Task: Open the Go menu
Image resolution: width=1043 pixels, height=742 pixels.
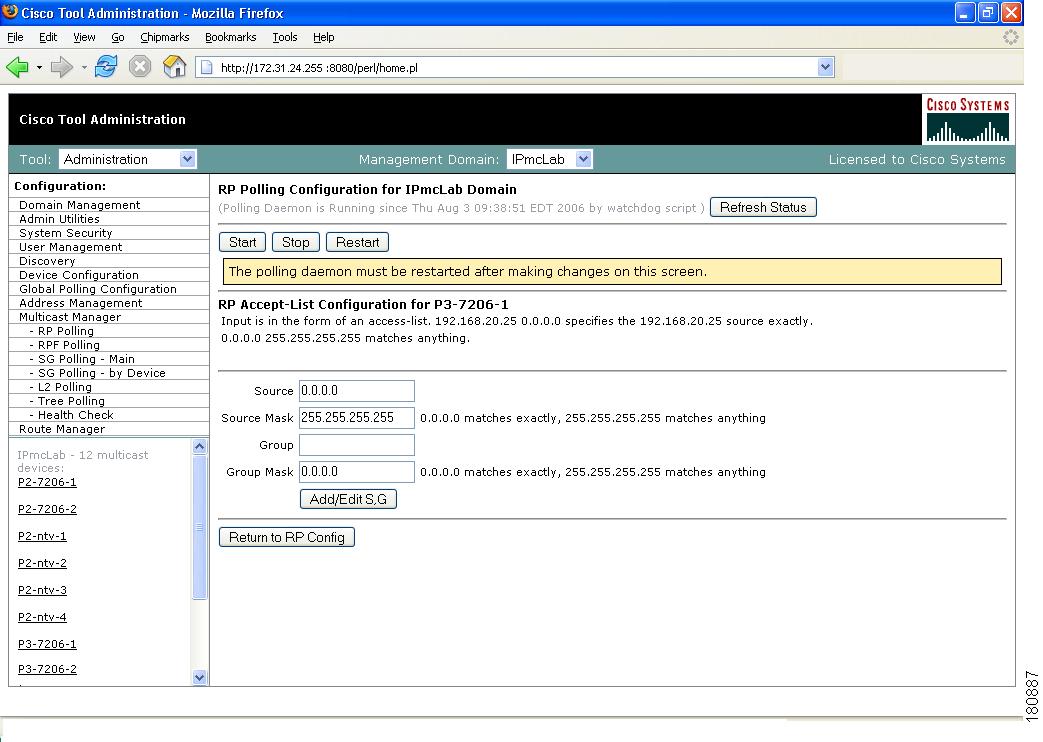Action: (x=118, y=37)
